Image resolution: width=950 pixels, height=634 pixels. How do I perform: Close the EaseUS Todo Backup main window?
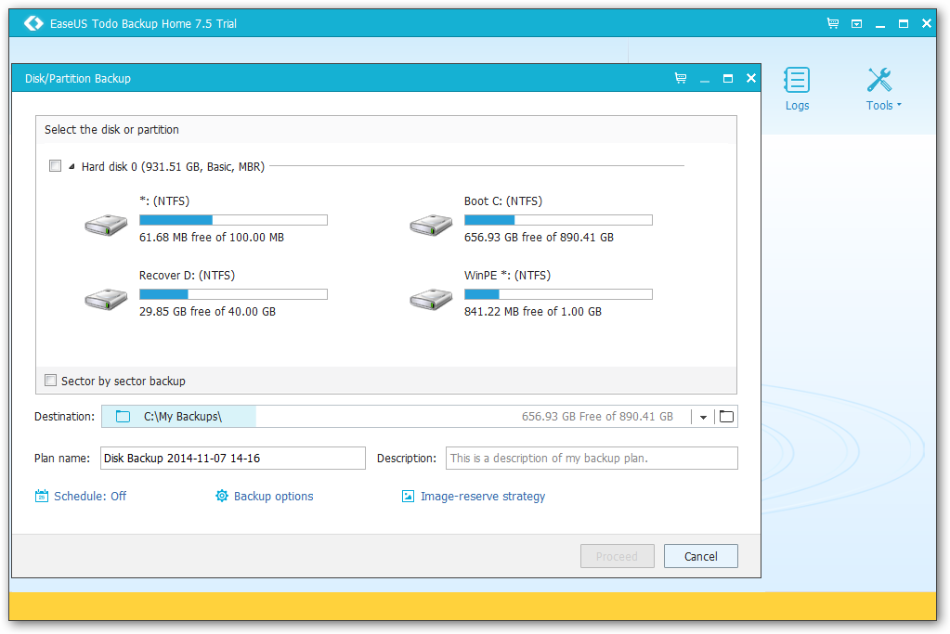[926, 24]
